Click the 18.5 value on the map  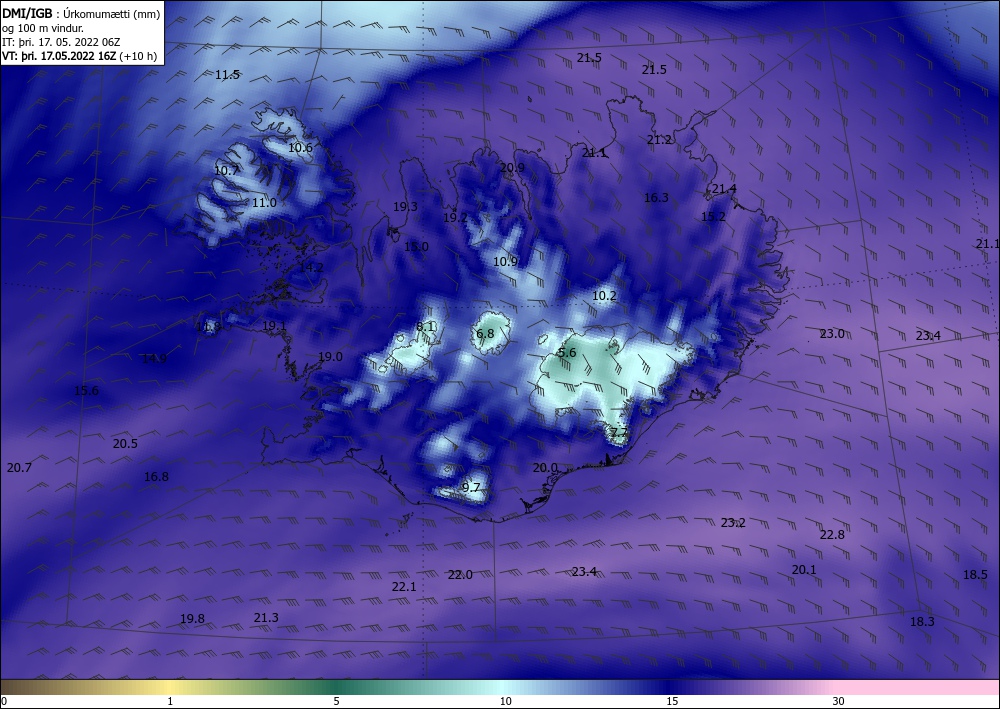coord(975,575)
